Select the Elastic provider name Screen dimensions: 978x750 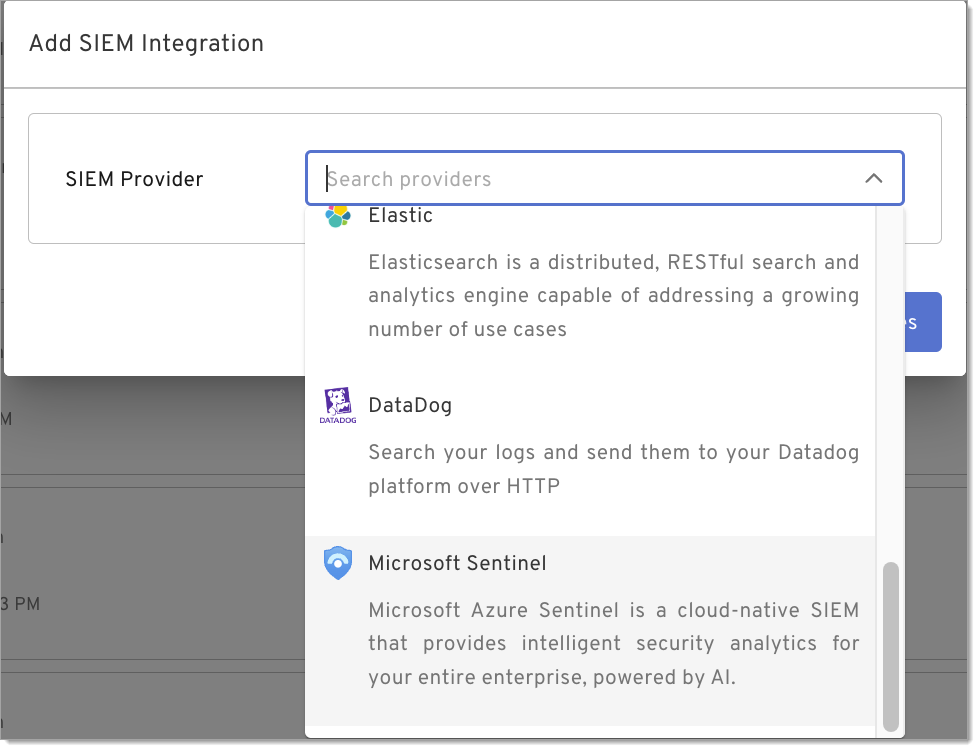pos(400,215)
